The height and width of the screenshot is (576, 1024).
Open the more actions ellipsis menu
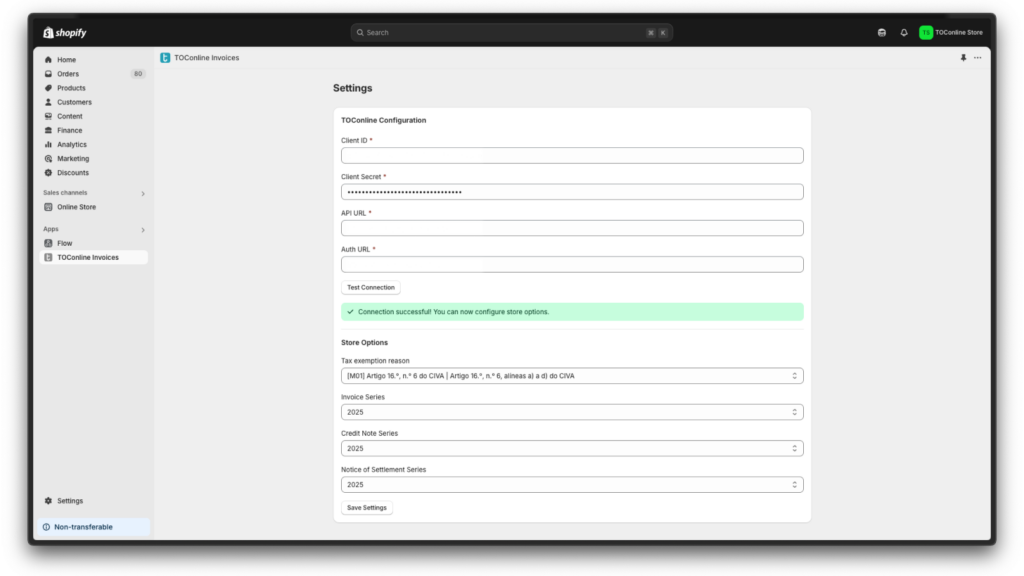[x=978, y=58]
